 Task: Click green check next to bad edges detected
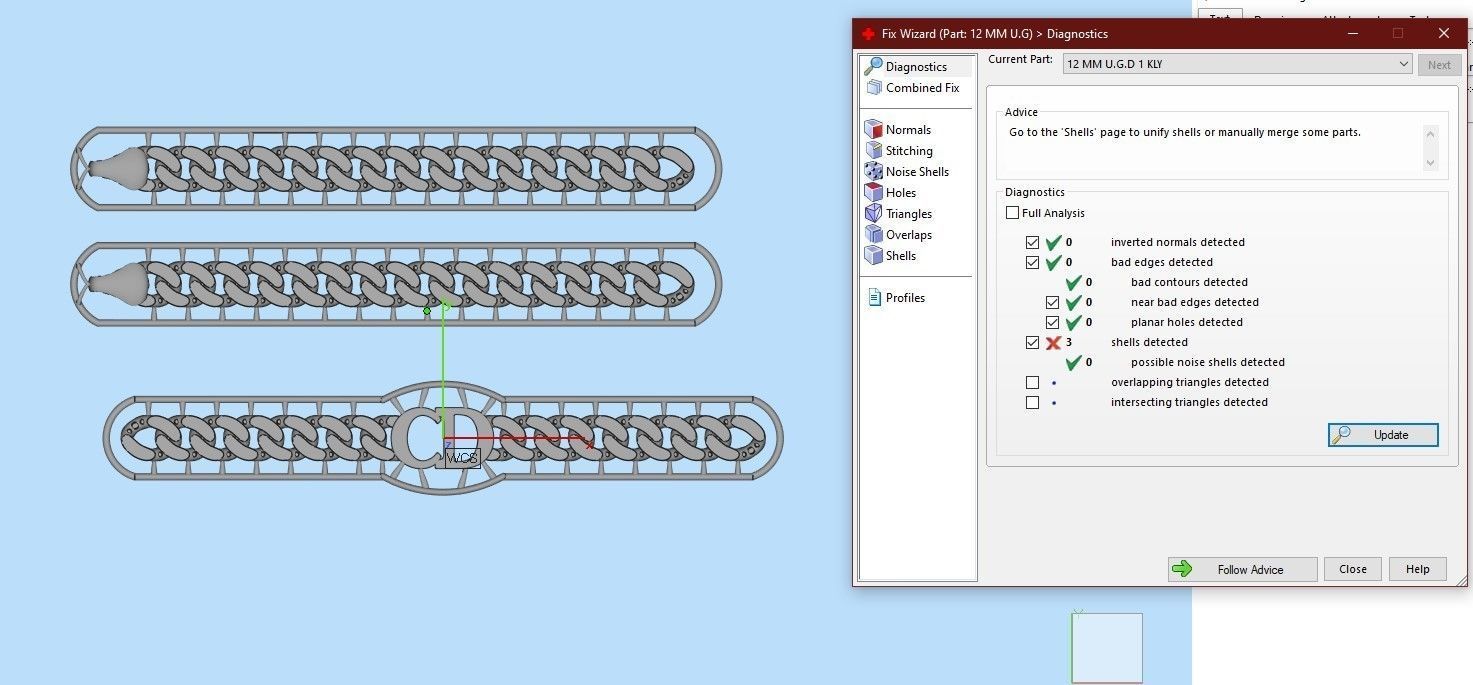point(1053,262)
